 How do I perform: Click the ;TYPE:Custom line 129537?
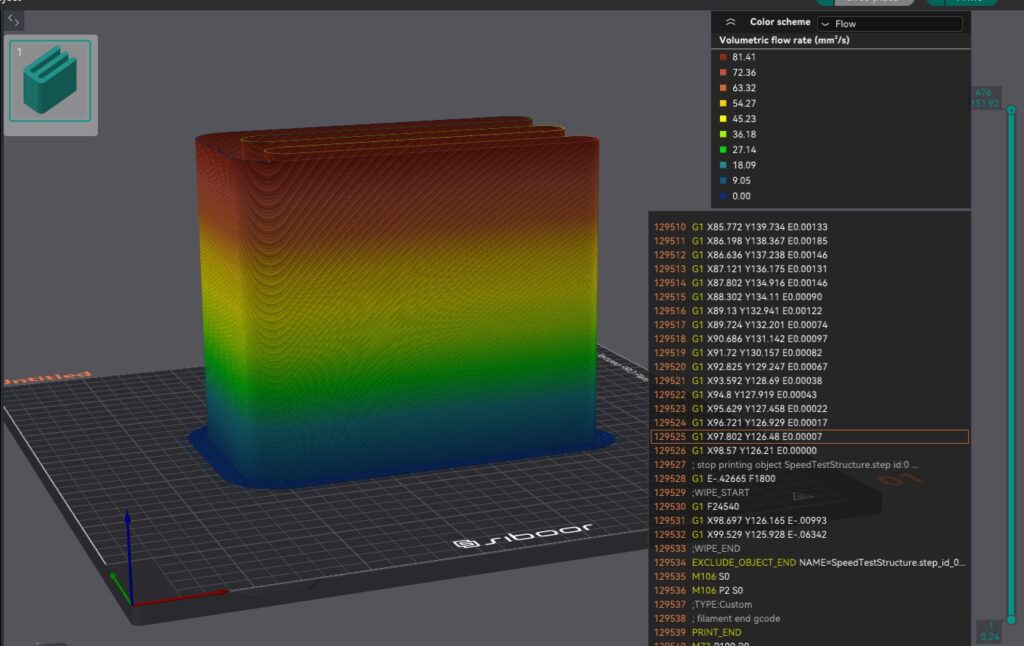point(810,605)
